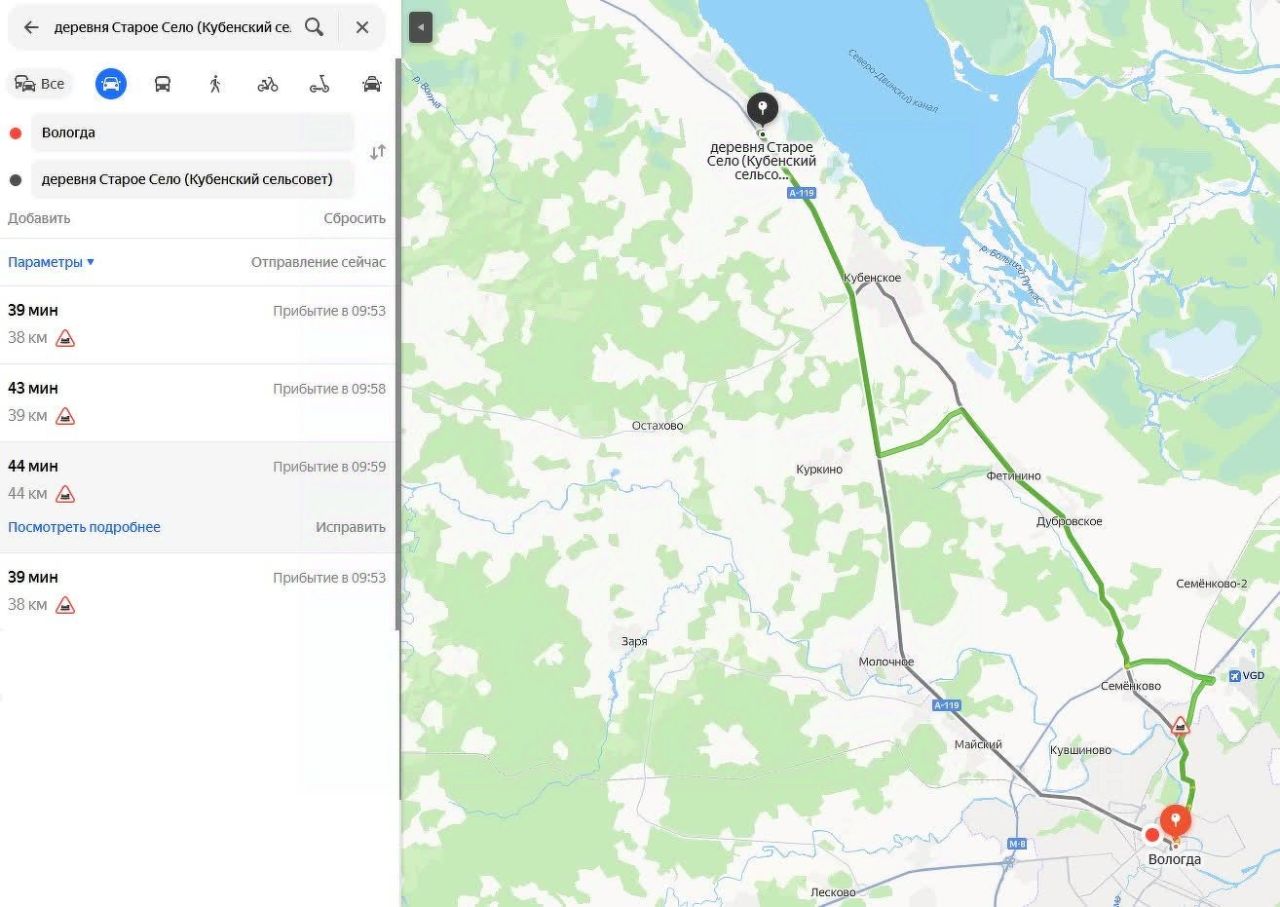Click the back arrow in search bar

(x=31, y=27)
